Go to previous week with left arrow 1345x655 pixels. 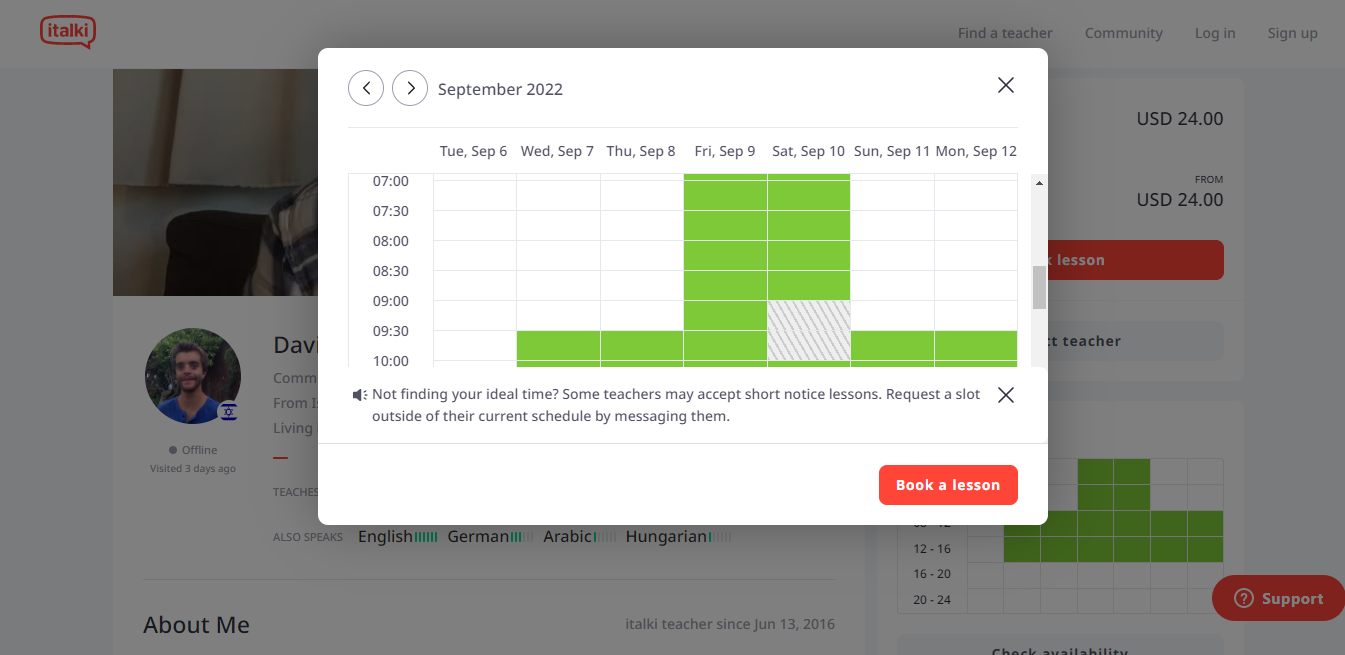(366, 88)
